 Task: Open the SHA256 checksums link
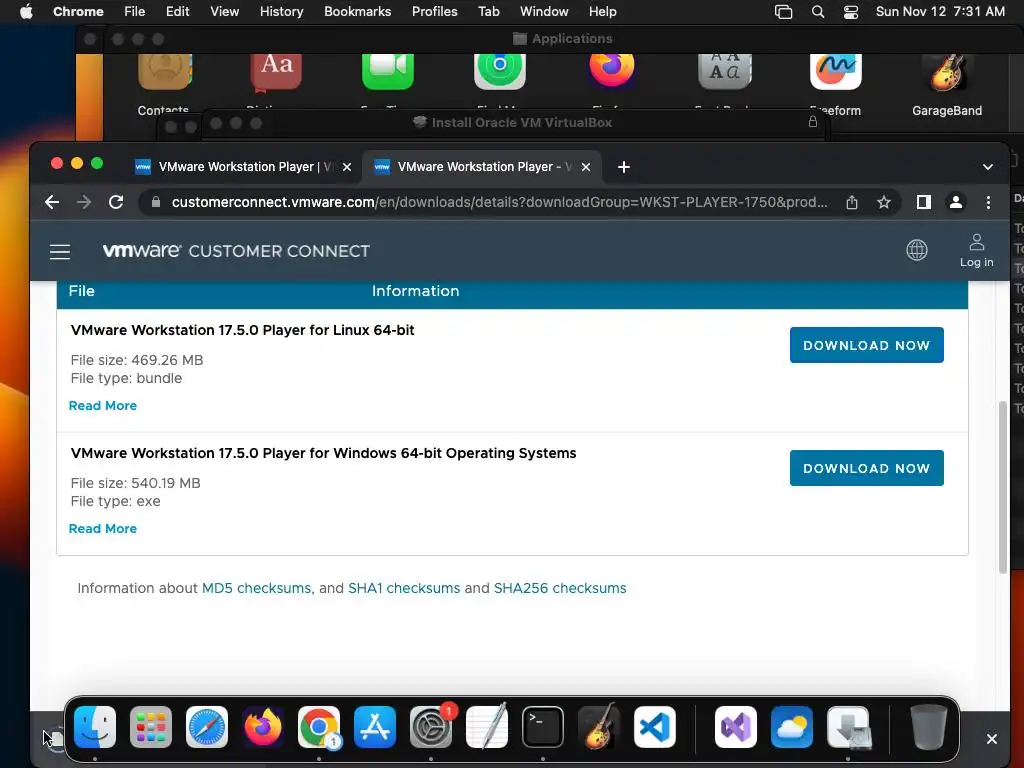(x=560, y=588)
